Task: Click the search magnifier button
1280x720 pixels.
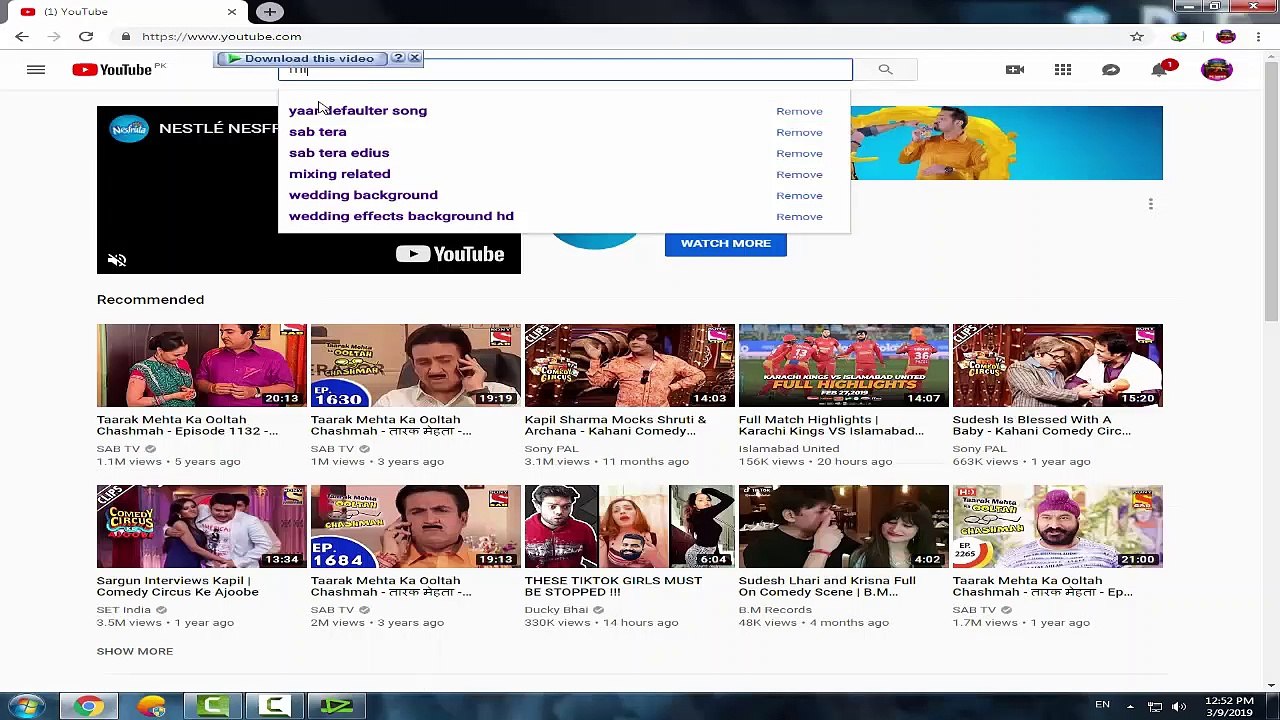Action: point(885,69)
